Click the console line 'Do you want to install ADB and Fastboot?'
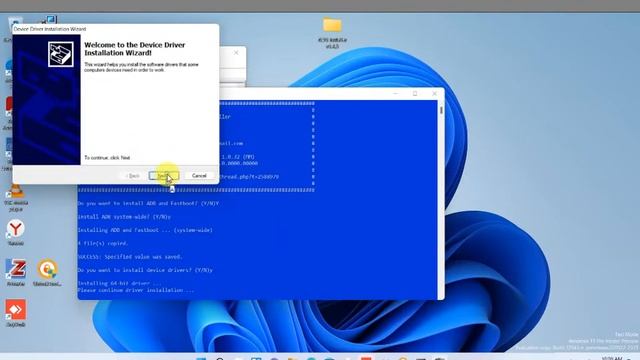The height and width of the screenshot is (360, 640). click(148, 203)
